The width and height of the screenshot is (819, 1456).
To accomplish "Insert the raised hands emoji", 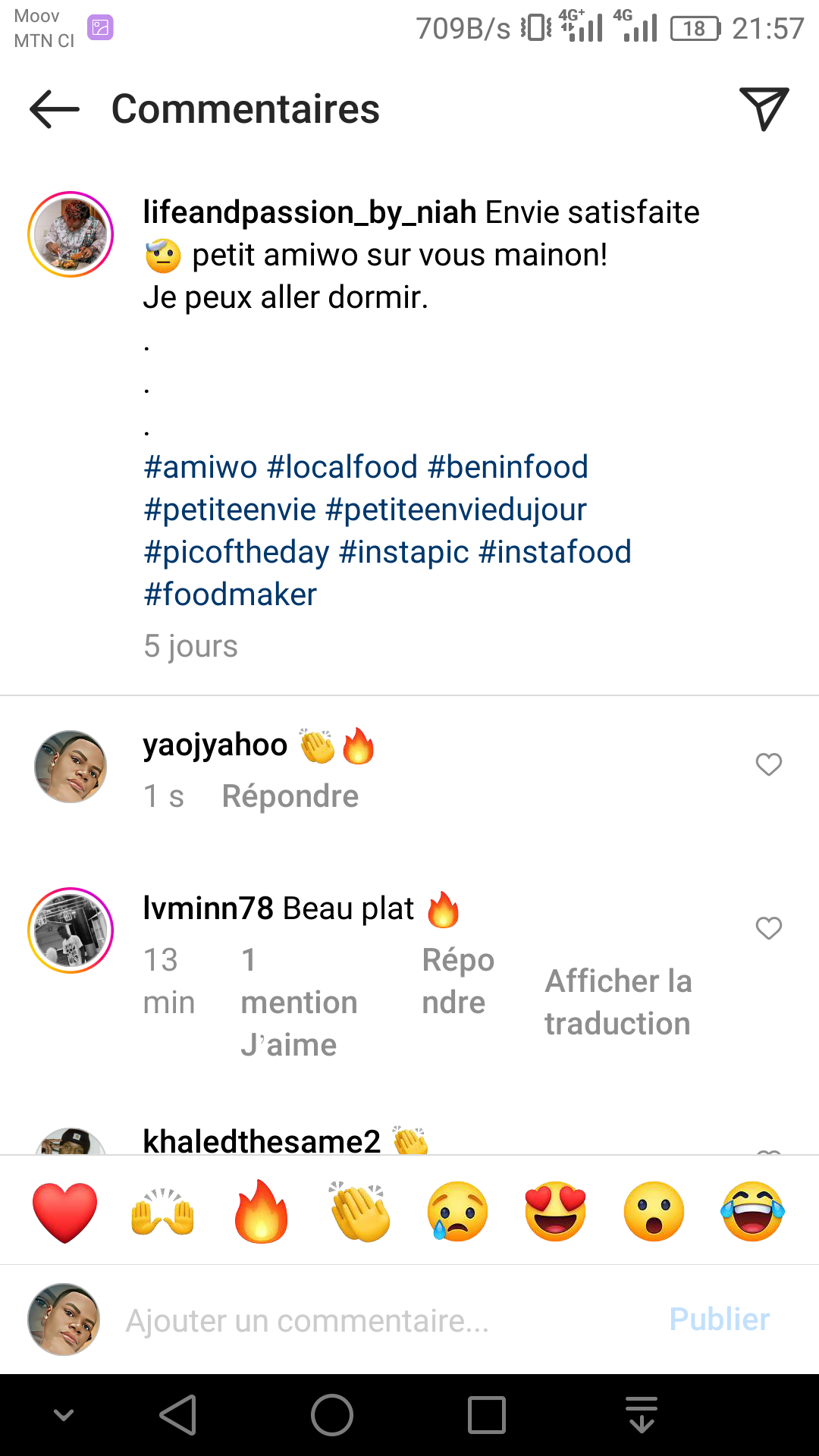I will pos(163,1211).
